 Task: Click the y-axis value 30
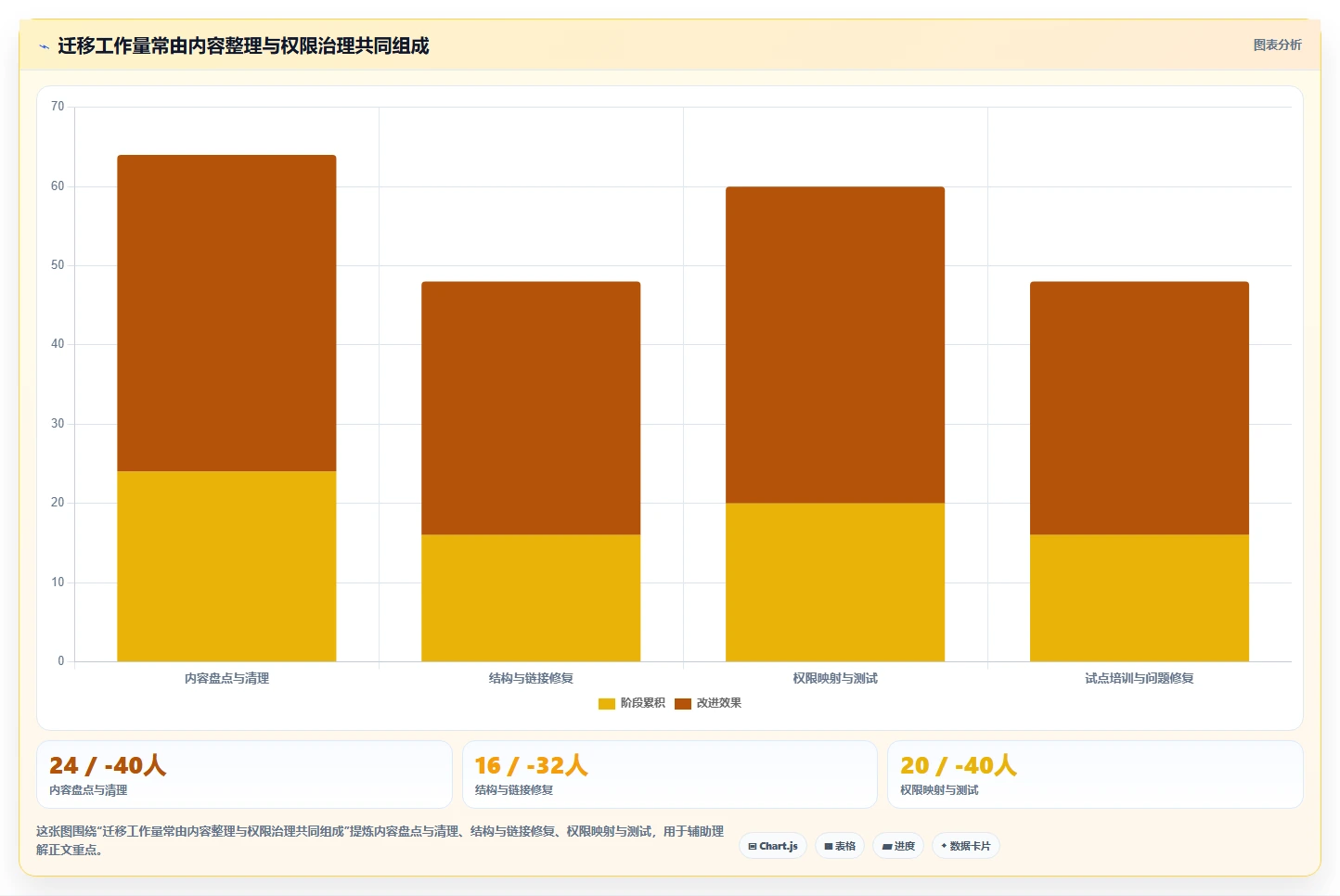tap(58, 424)
